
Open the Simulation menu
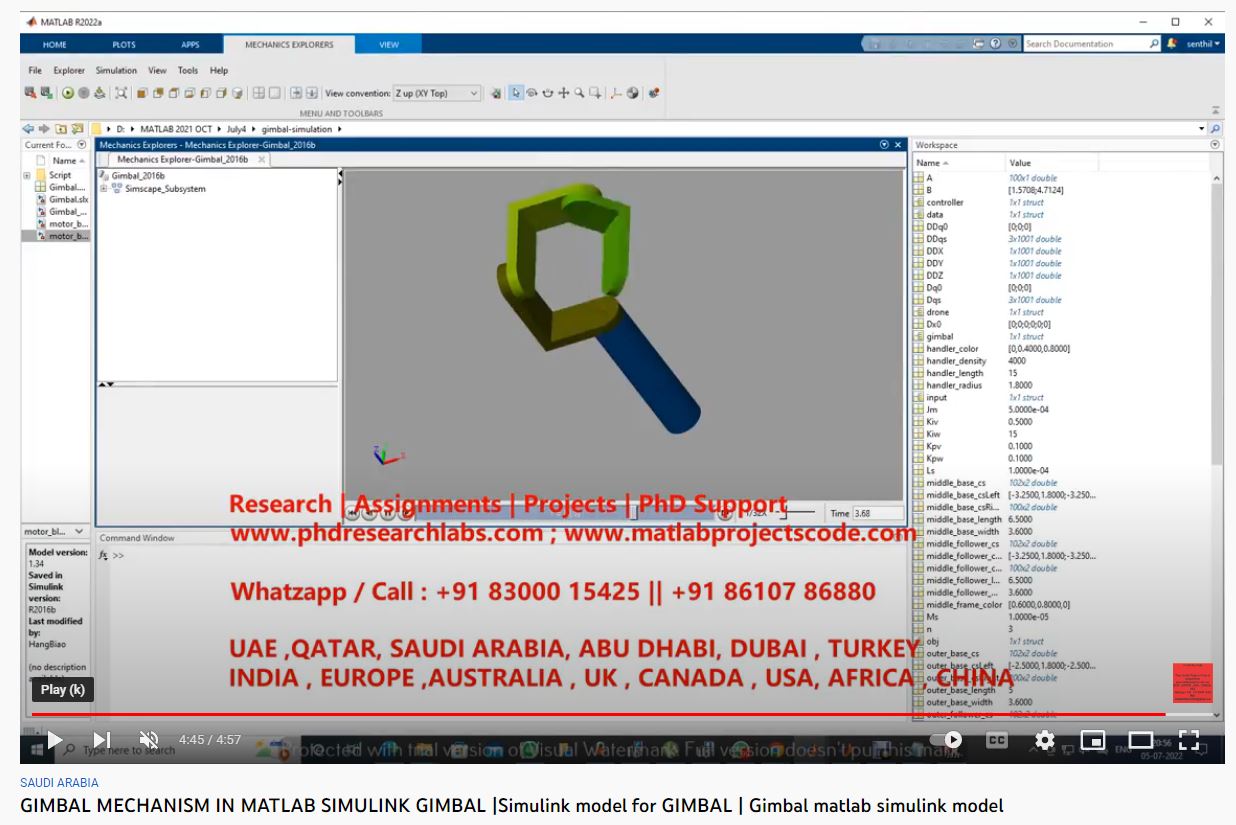tap(116, 71)
